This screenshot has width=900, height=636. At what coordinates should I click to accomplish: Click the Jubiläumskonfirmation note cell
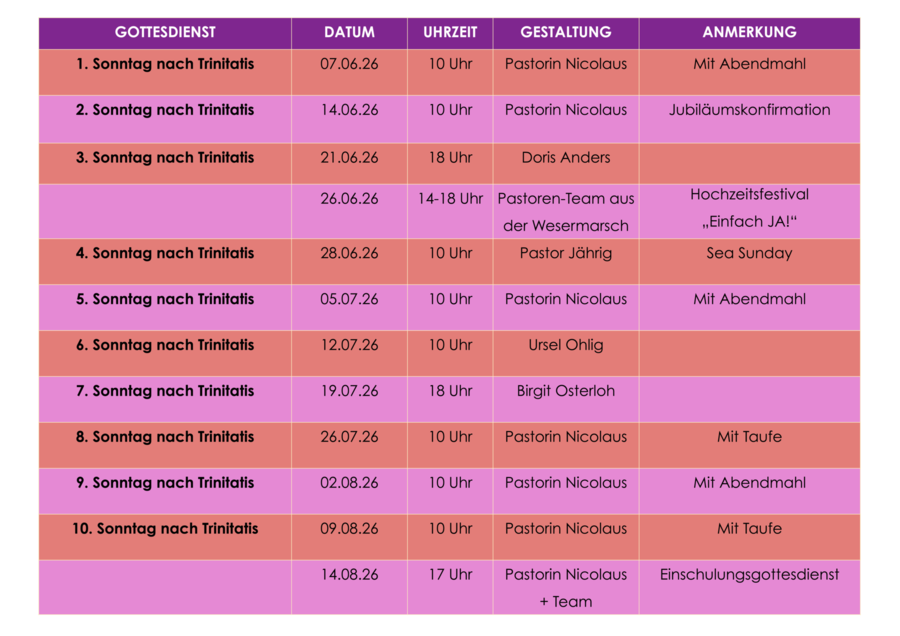click(x=750, y=119)
